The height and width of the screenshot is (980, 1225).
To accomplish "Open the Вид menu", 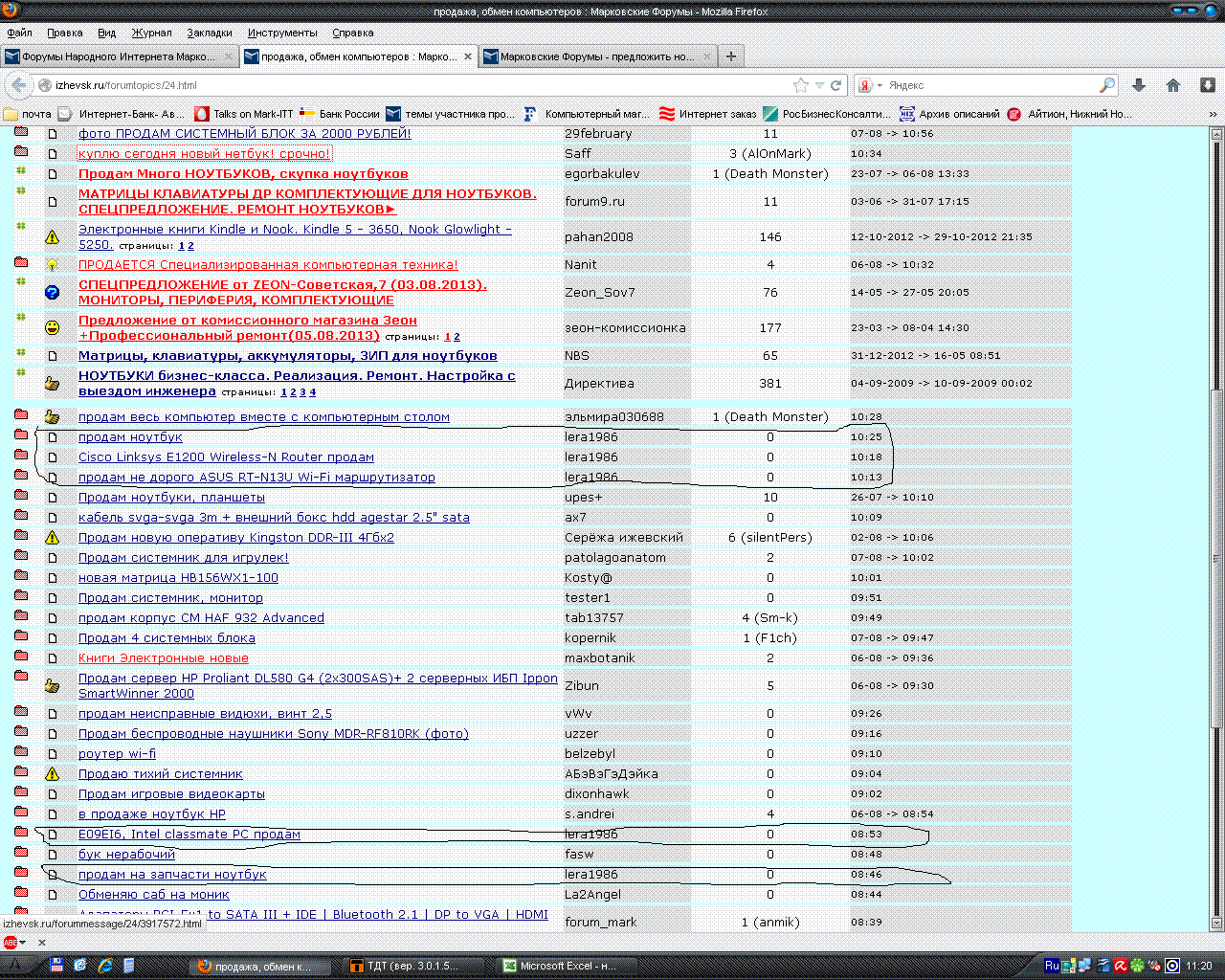I will [x=107, y=33].
